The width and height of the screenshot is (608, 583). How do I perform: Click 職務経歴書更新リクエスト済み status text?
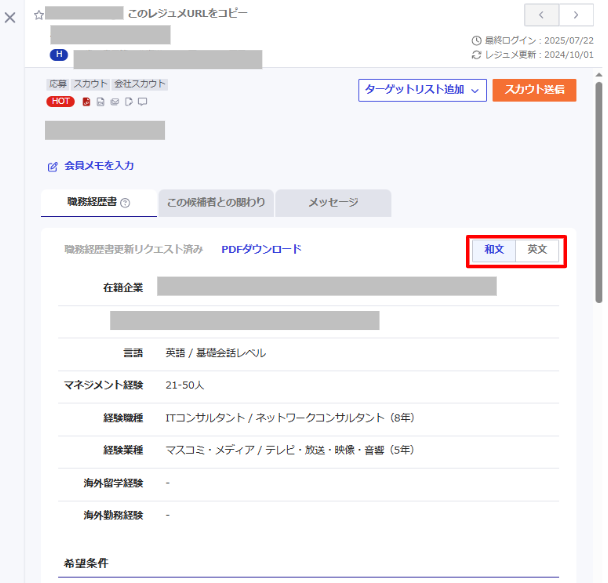click(x=134, y=249)
